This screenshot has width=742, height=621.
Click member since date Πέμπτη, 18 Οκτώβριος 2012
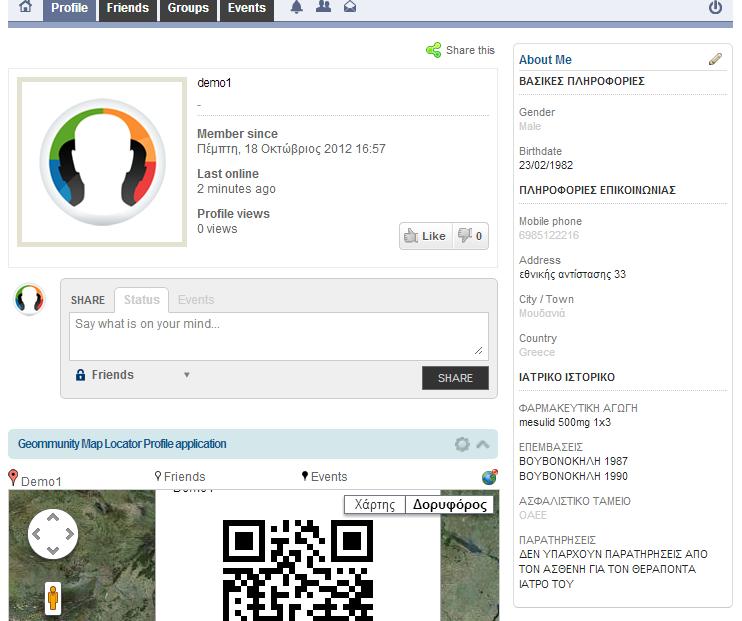click(x=292, y=149)
